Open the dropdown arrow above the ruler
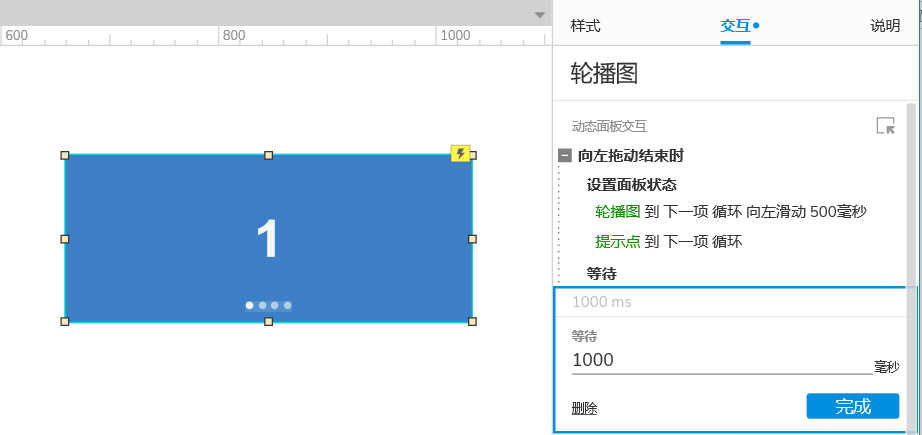This screenshot has width=922, height=435. coord(540,15)
